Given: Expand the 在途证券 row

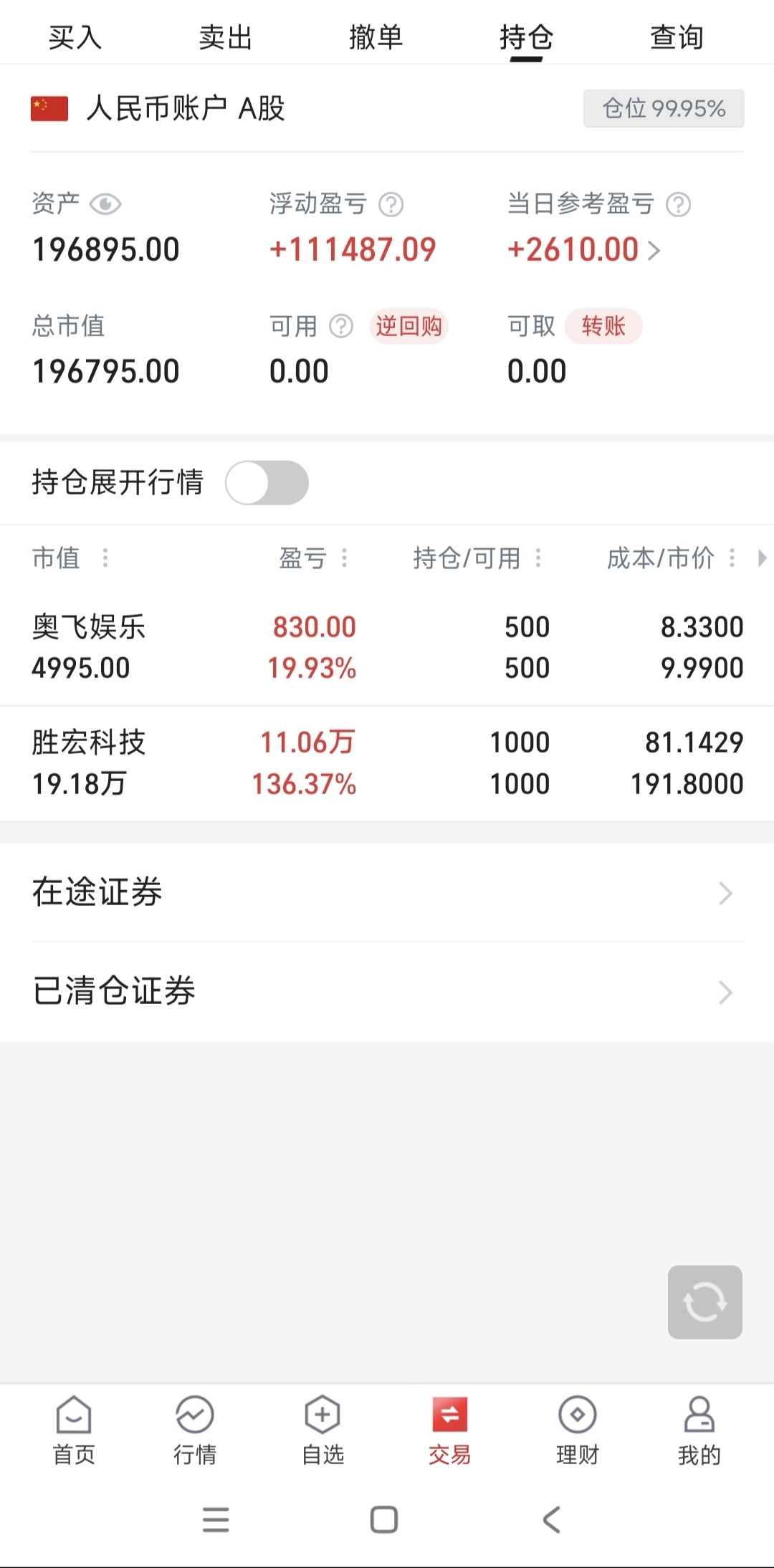Looking at the screenshot, I should coord(387,892).
